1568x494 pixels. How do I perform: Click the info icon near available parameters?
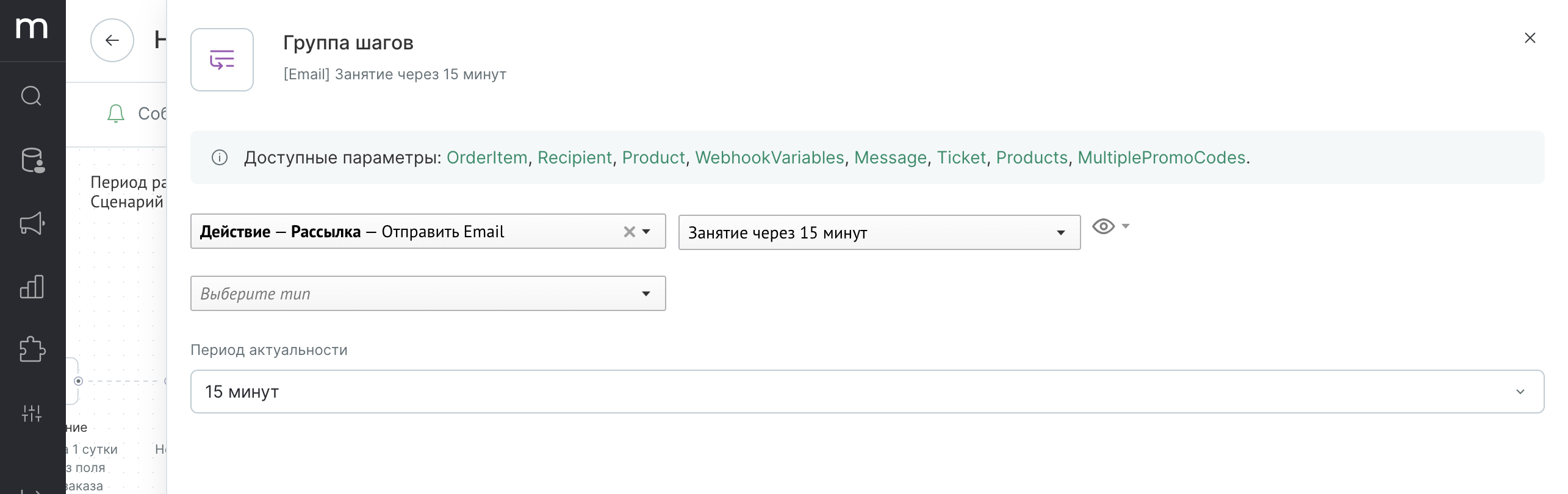coord(220,157)
